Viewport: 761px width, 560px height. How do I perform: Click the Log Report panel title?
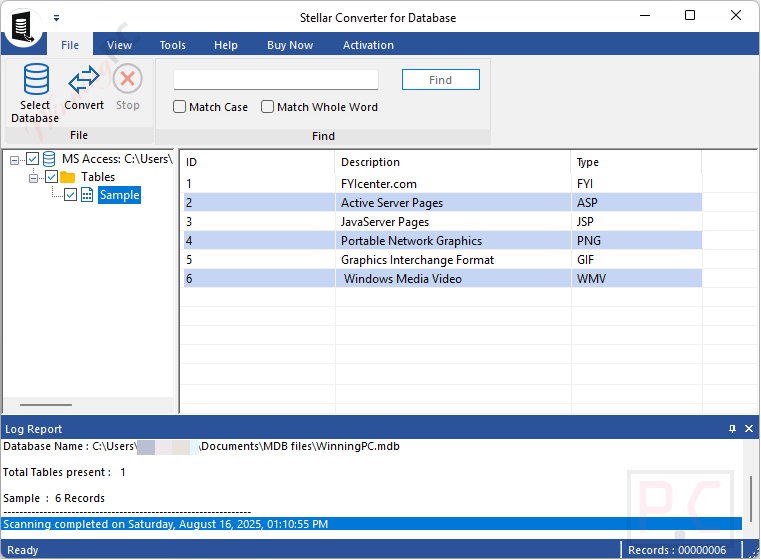[33, 429]
